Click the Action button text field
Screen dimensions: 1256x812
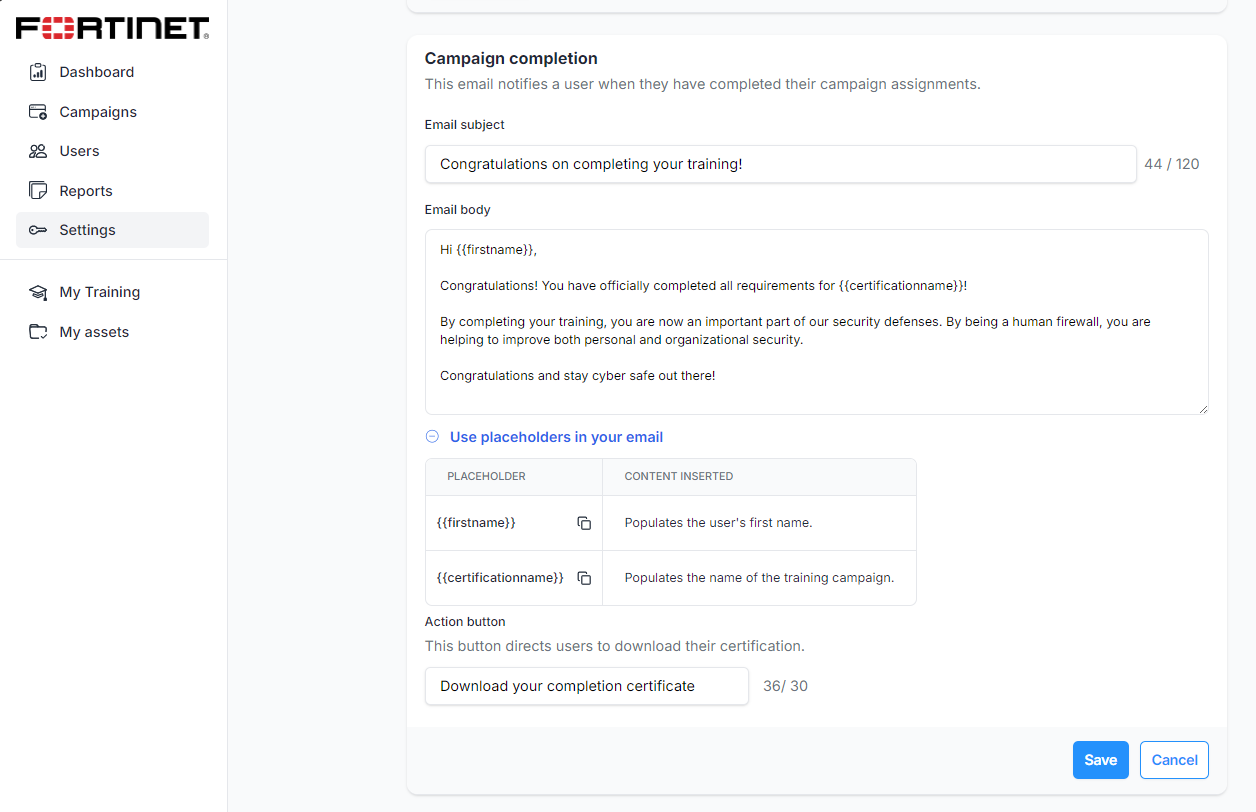tap(586, 686)
